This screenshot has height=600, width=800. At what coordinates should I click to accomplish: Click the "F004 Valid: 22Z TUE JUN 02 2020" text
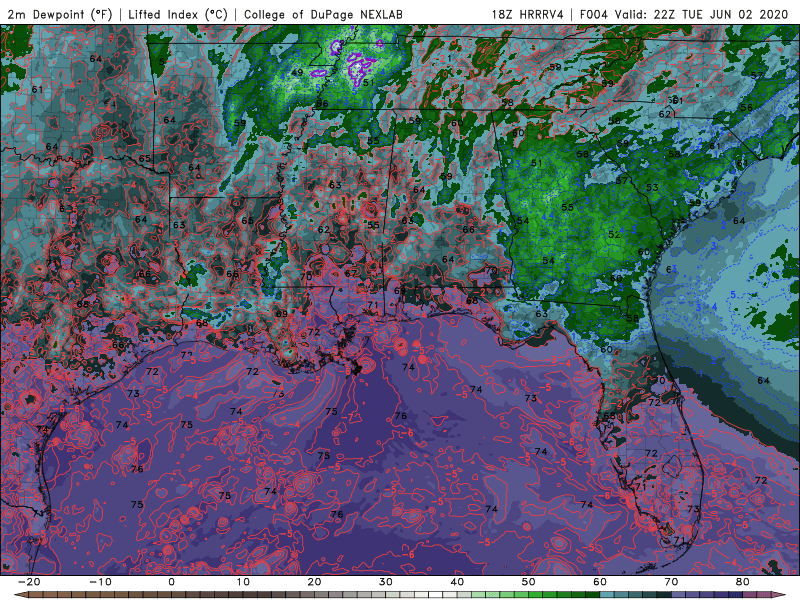click(684, 14)
